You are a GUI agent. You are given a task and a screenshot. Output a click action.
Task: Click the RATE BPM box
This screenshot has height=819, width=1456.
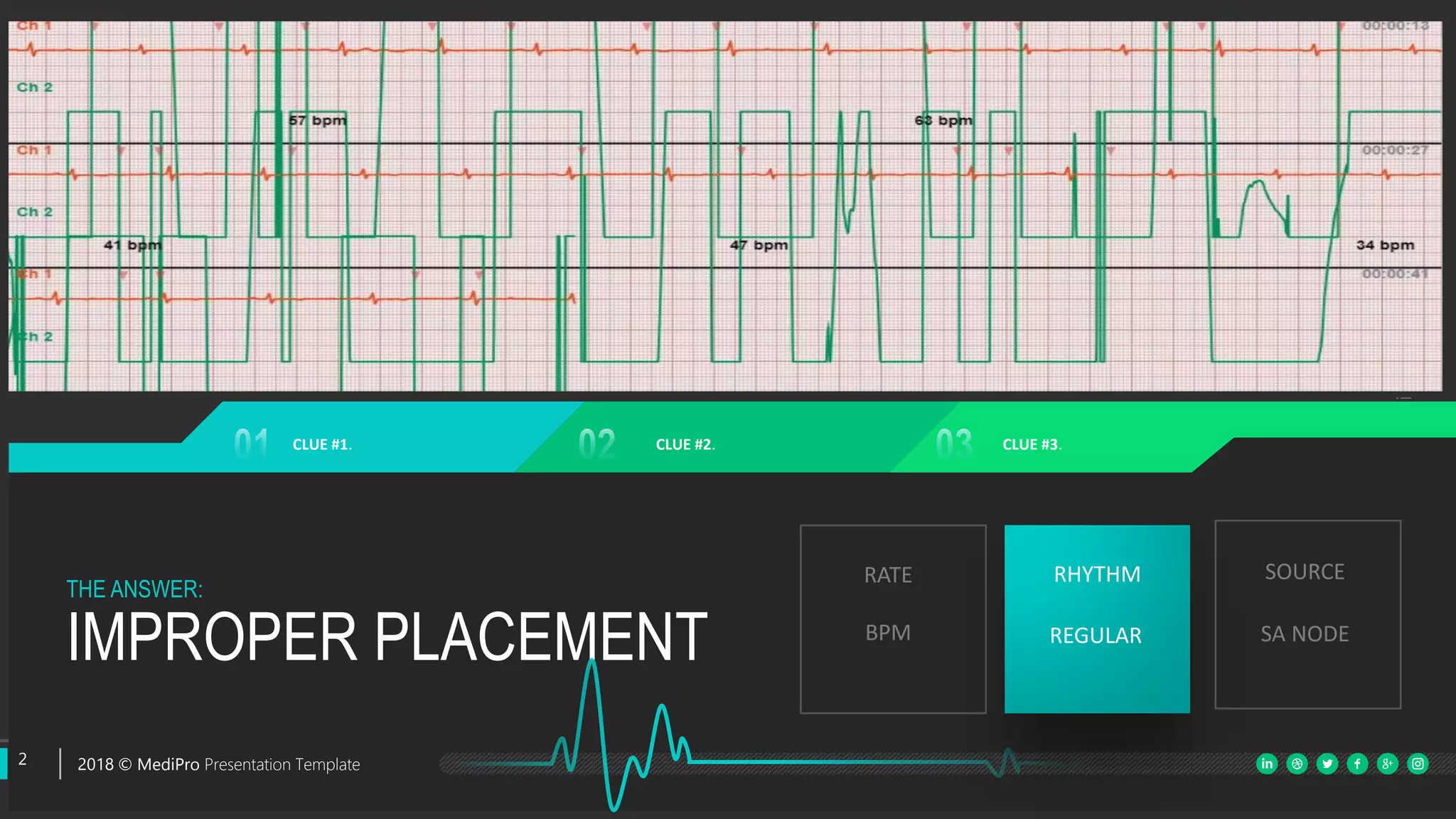(892, 619)
